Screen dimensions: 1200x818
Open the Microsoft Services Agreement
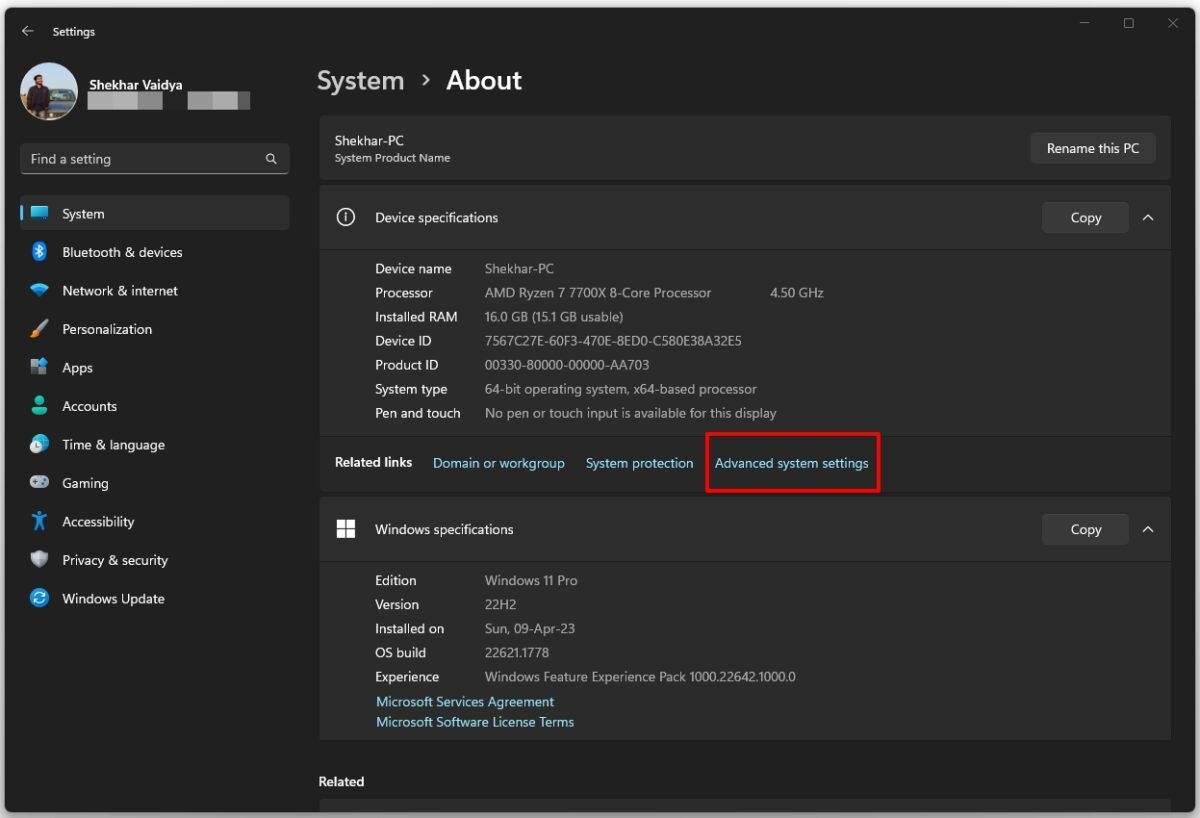coord(464,701)
